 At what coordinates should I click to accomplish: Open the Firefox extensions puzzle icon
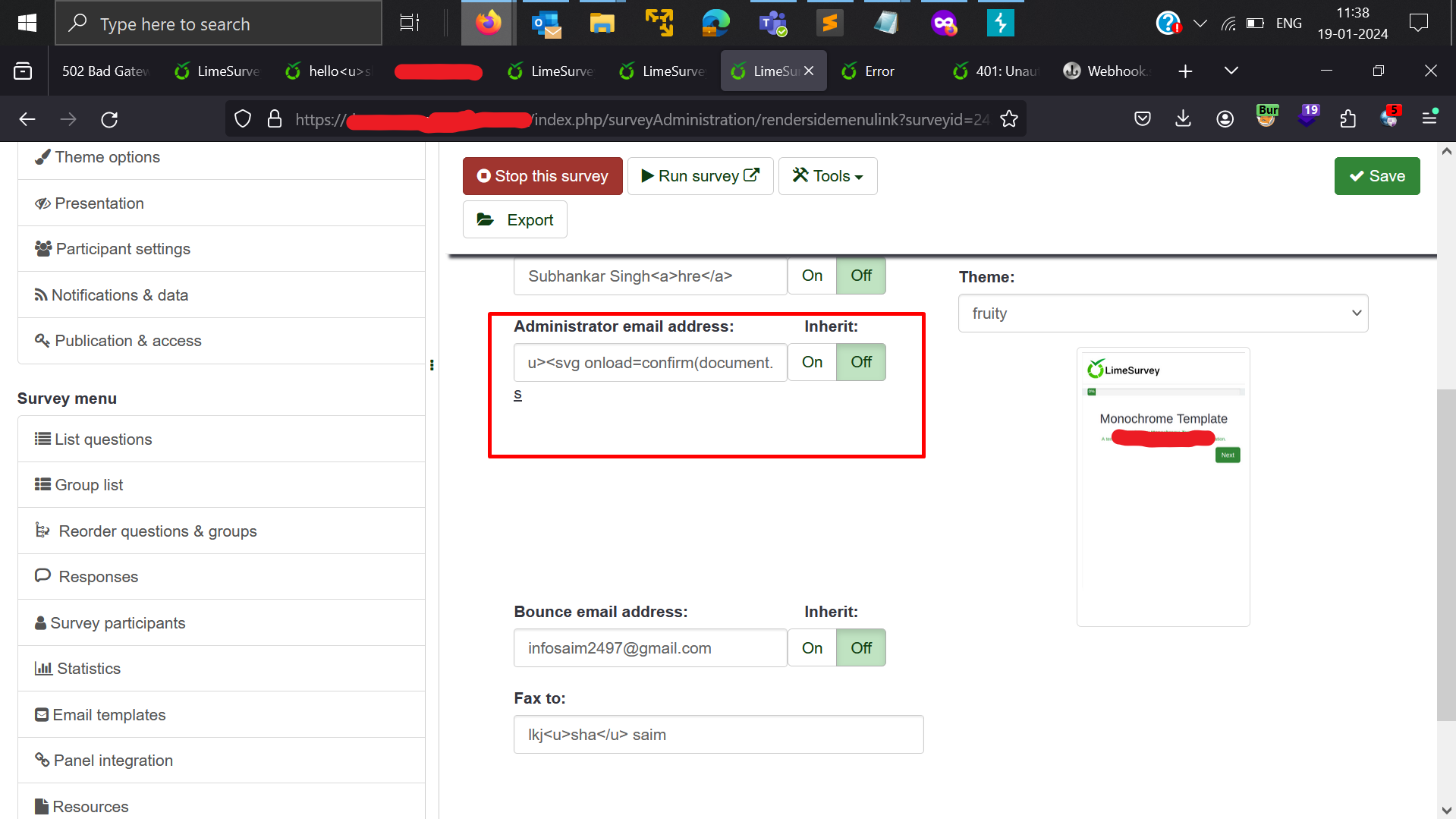point(1348,118)
